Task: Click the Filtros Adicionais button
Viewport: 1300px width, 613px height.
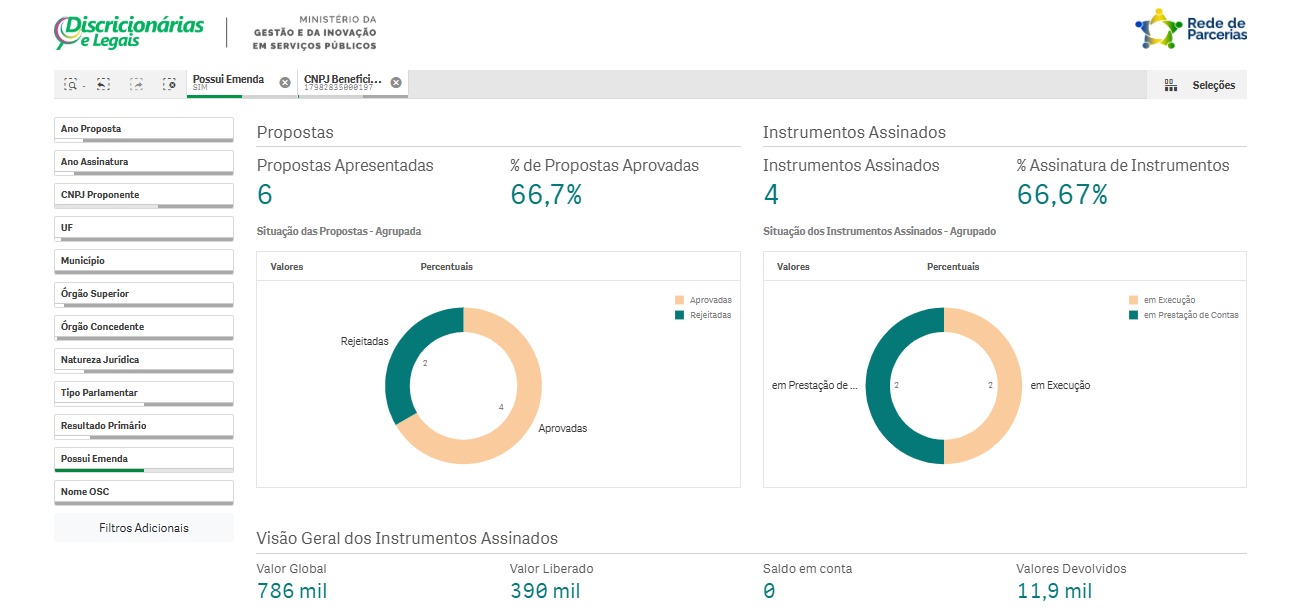Action: click(143, 528)
